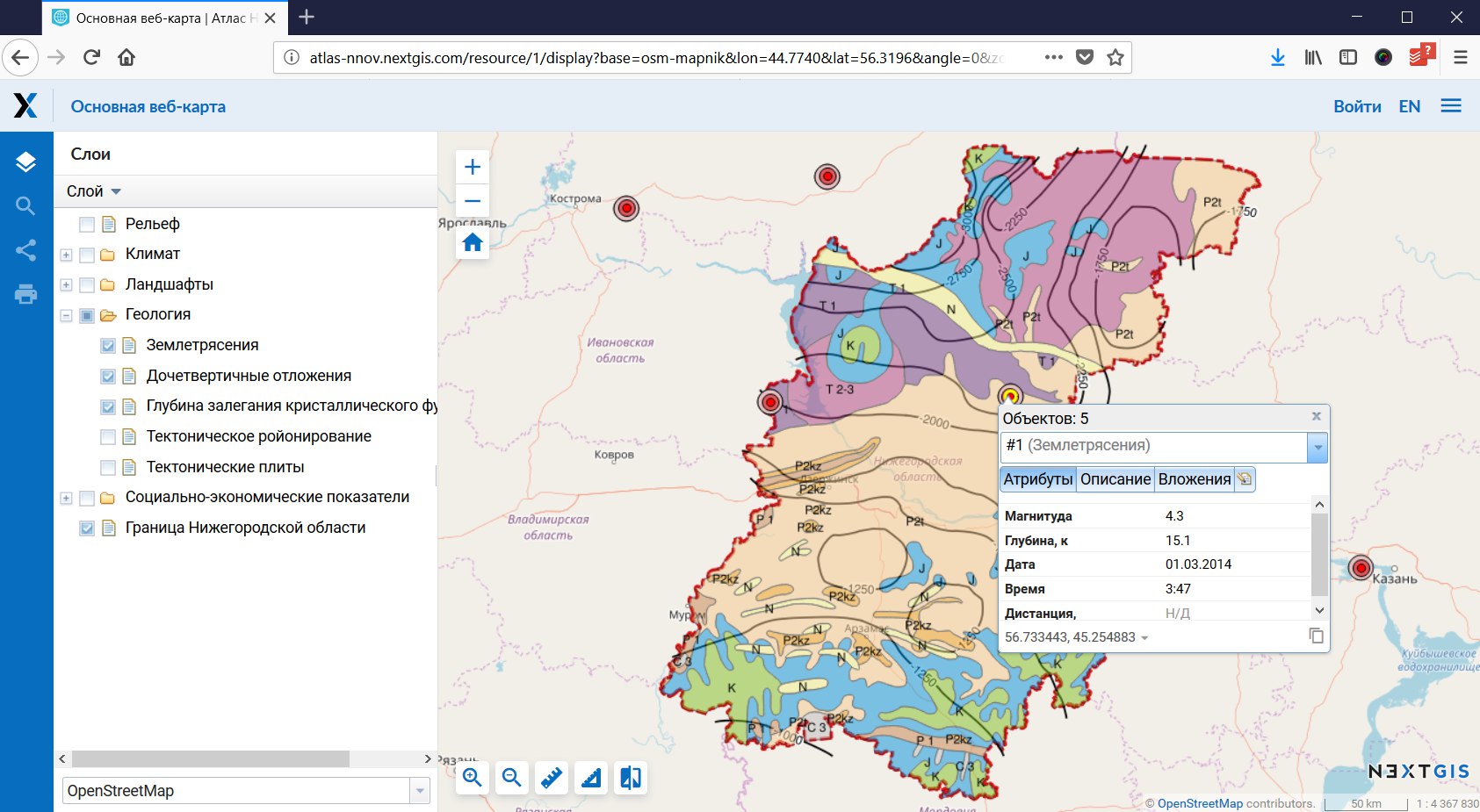Viewport: 1480px width, 812px height.
Task: Click the edit feature icon in popup
Action: 1245,479
